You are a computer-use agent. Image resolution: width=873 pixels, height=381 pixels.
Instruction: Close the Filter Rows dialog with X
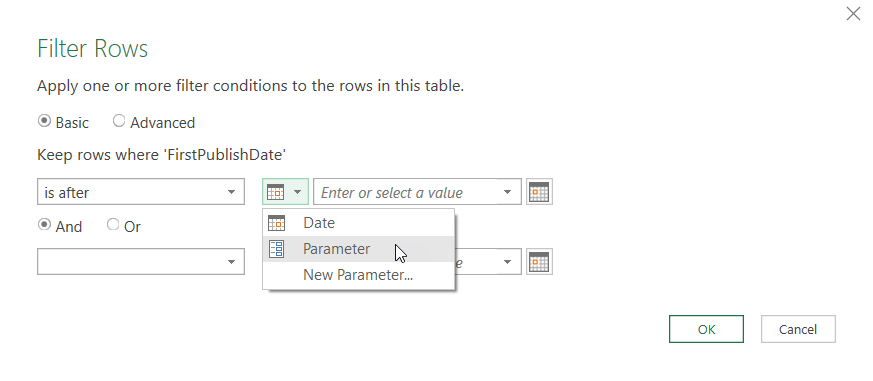(853, 14)
